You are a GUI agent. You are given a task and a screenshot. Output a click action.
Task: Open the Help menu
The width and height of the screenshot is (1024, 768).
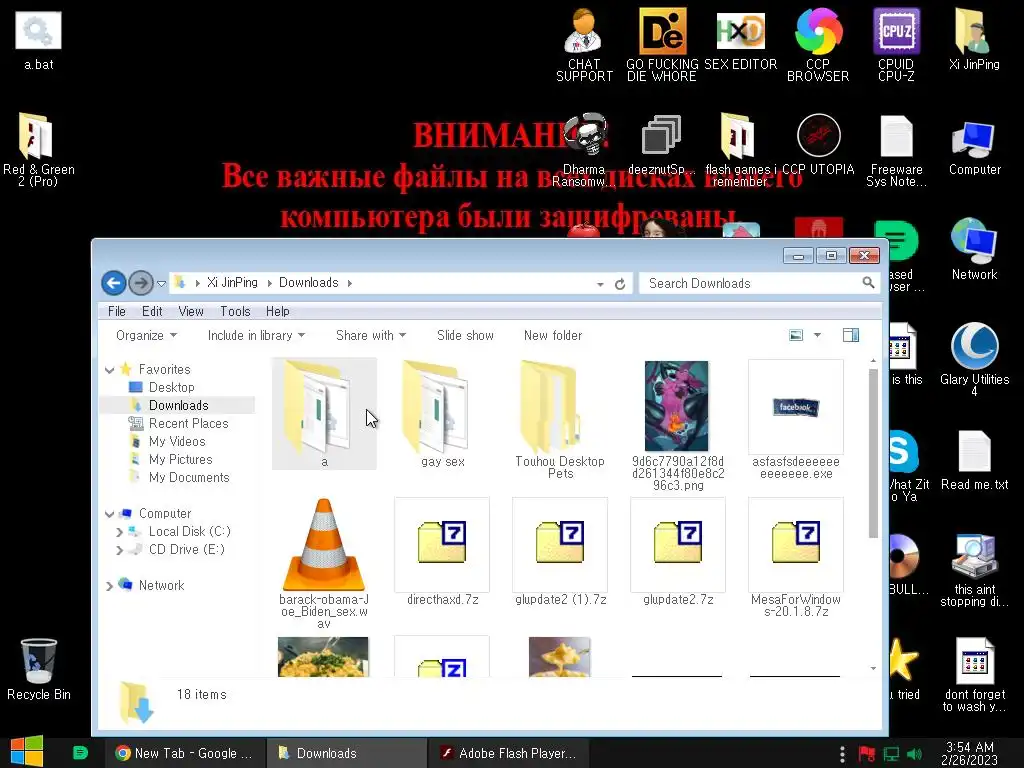pyautogui.click(x=278, y=312)
